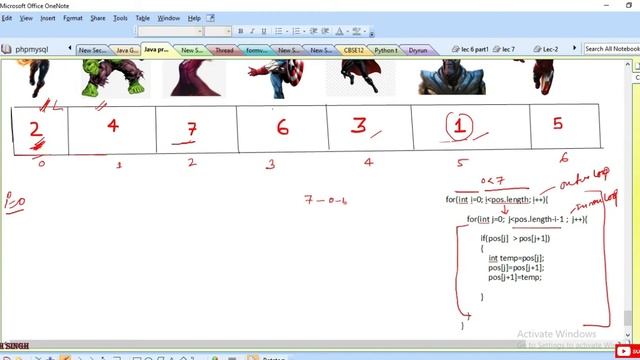Click the pos[j]=pos[j+1]; line
Screen dimensions: 640x360
516,268
